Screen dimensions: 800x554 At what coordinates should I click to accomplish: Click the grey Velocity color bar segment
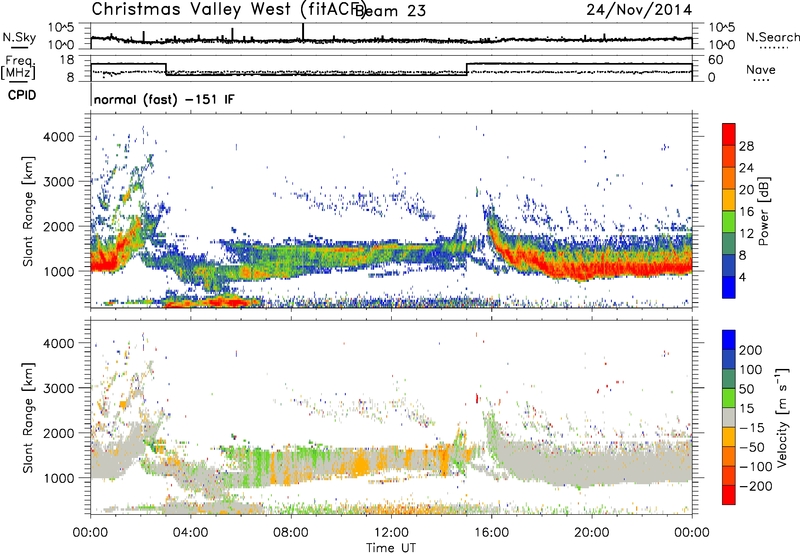729,417
